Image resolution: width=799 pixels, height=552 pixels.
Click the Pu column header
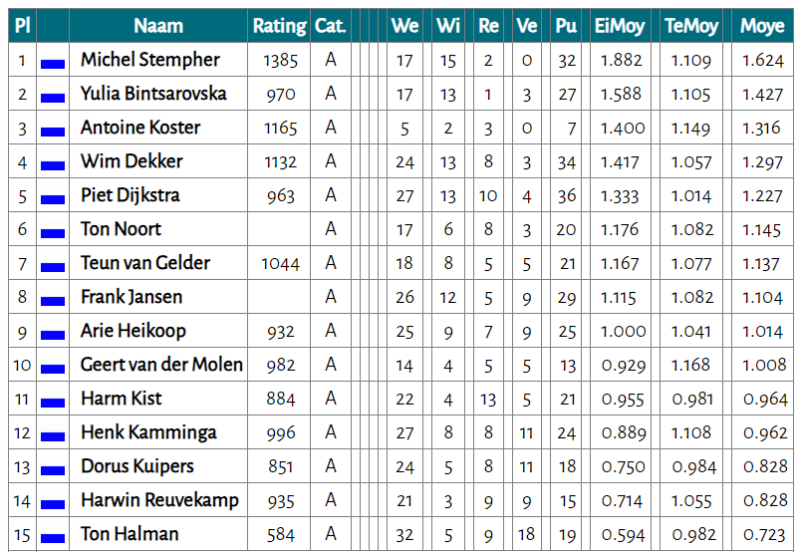(x=566, y=26)
